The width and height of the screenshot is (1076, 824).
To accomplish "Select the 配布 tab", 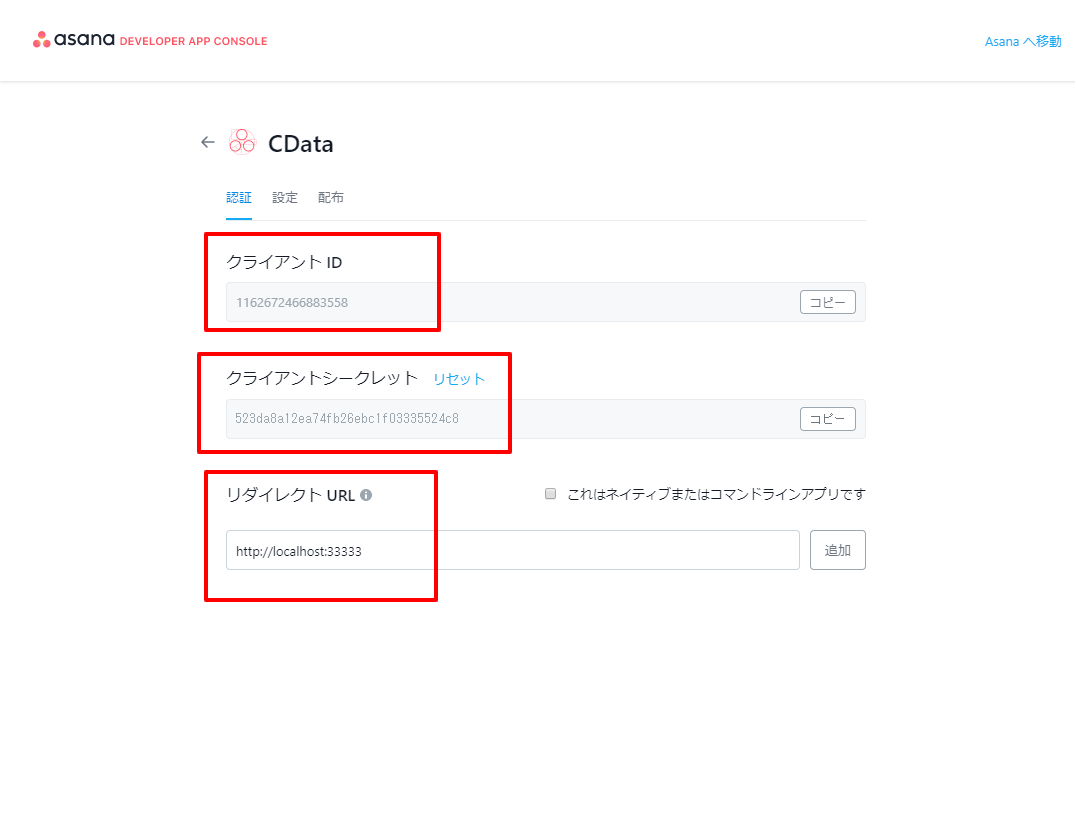I will pyautogui.click(x=331, y=198).
